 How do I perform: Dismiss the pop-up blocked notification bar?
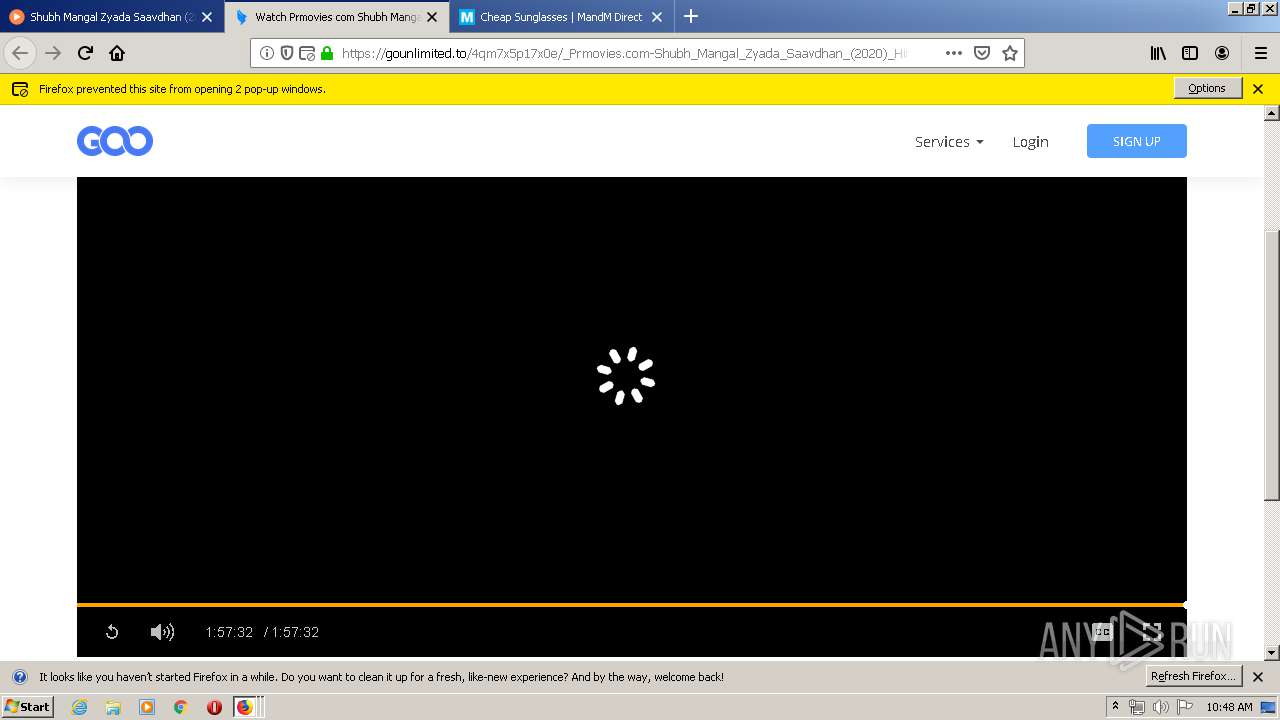point(1258,89)
